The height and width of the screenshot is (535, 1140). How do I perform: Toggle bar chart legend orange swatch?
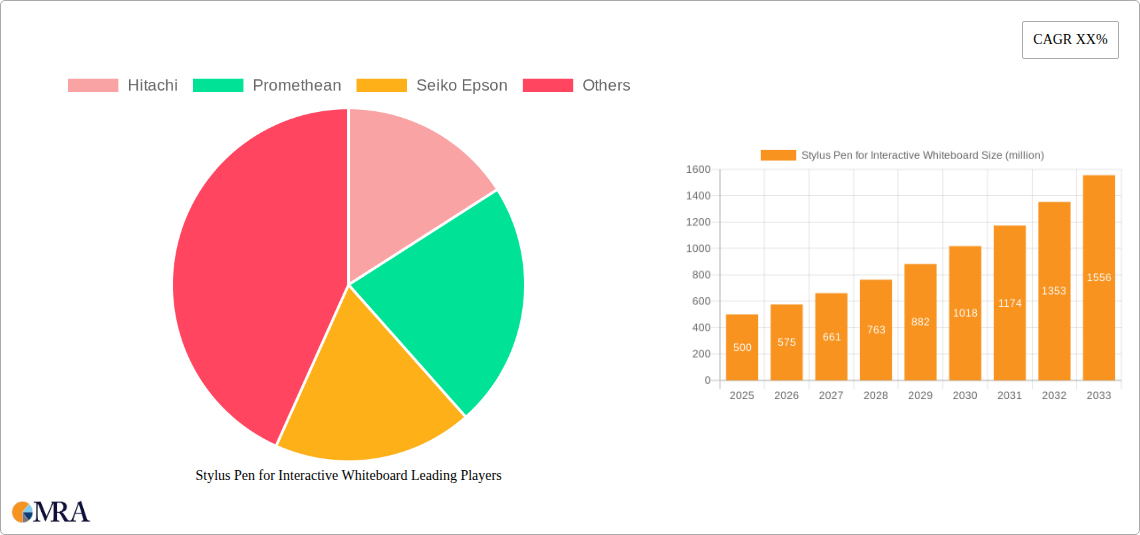[x=778, y=155]
